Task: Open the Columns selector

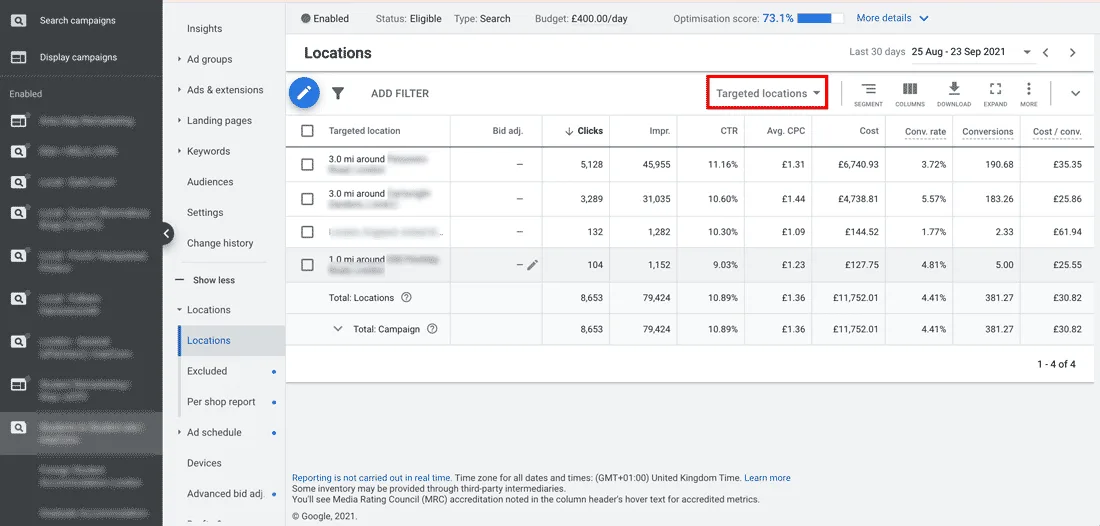Action: pos(910,94)
